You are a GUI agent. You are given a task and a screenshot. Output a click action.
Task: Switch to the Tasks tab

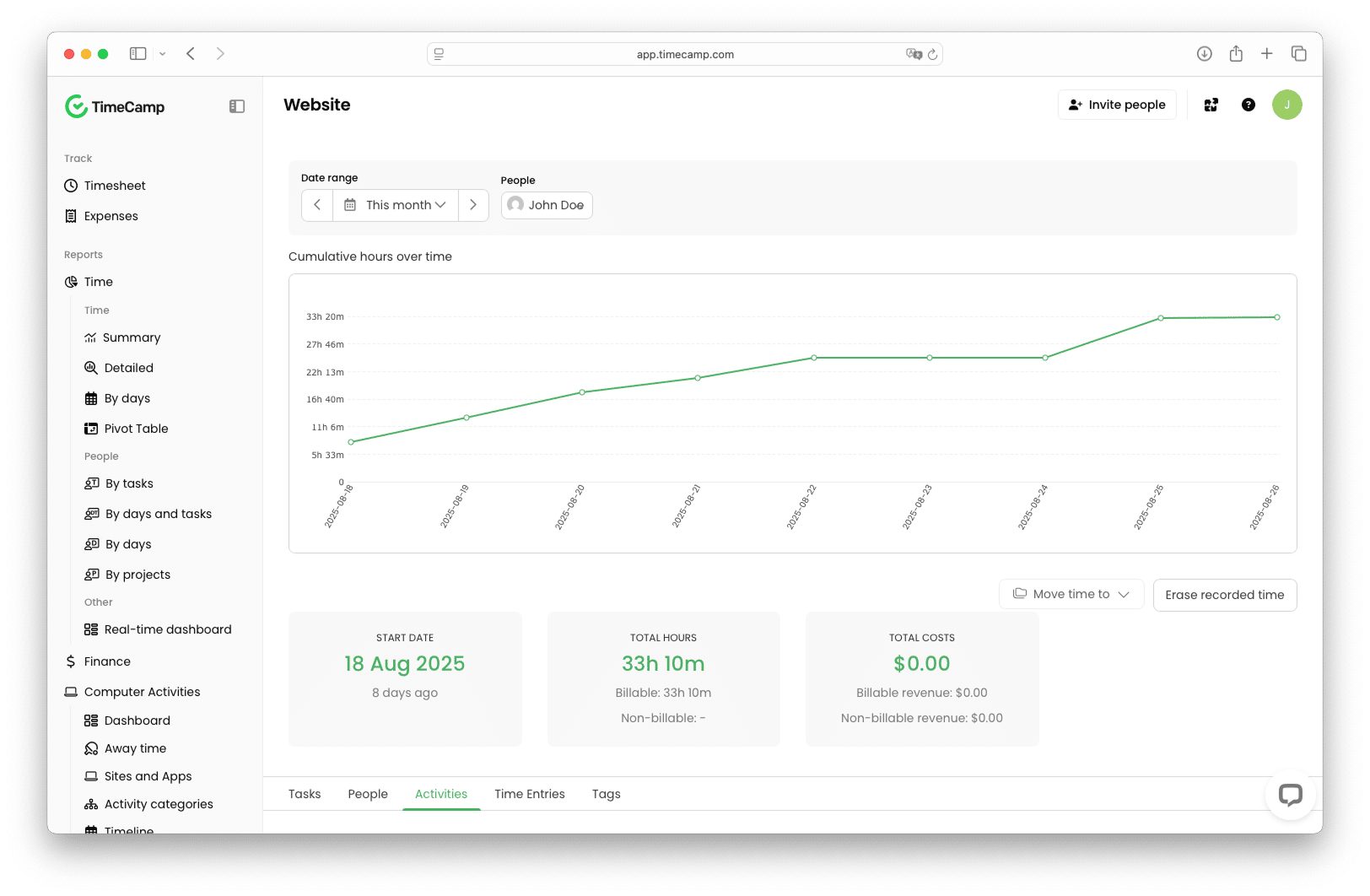coord(305,794)
